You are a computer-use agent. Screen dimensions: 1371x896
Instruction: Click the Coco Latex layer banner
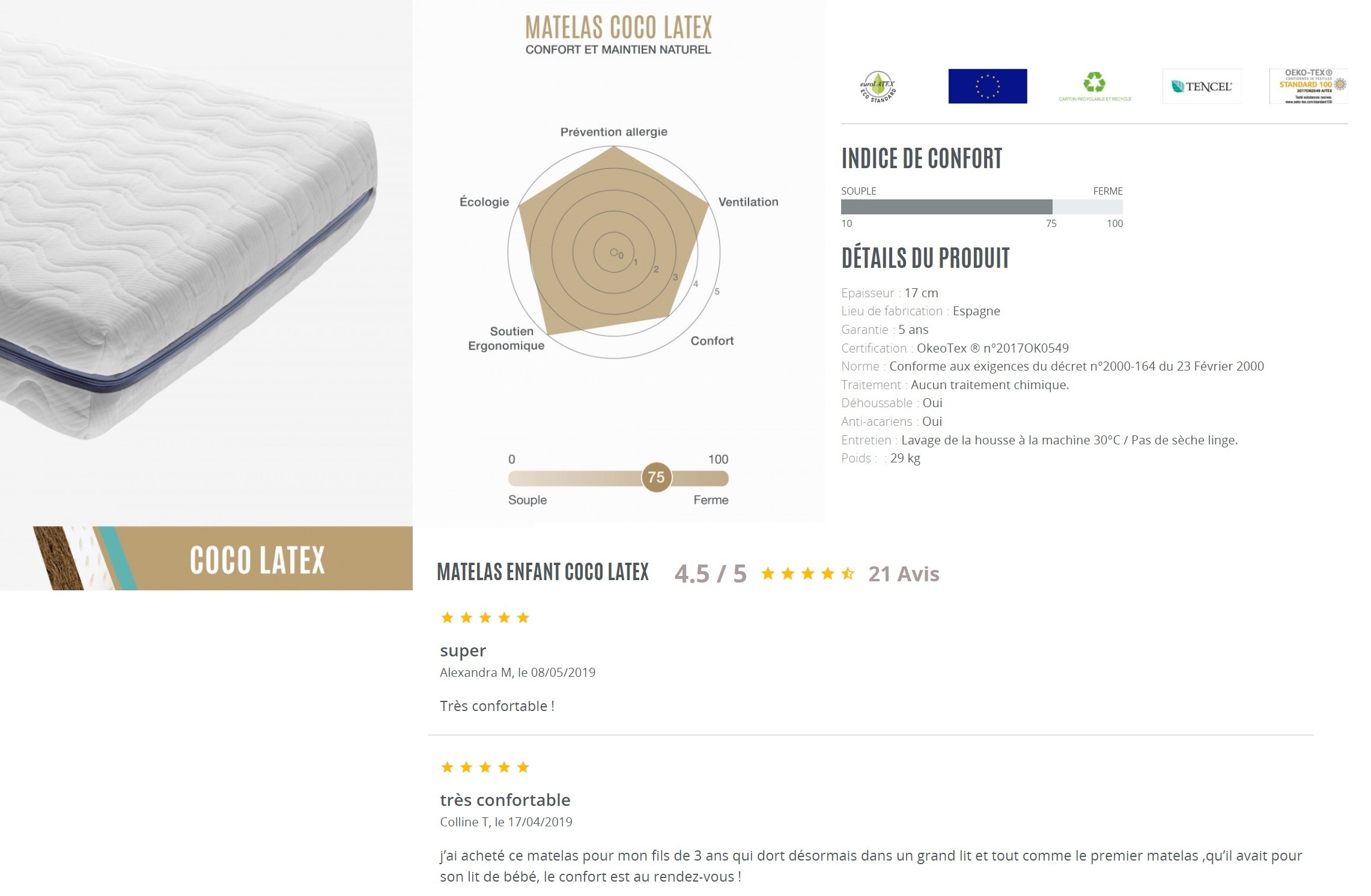222,558
